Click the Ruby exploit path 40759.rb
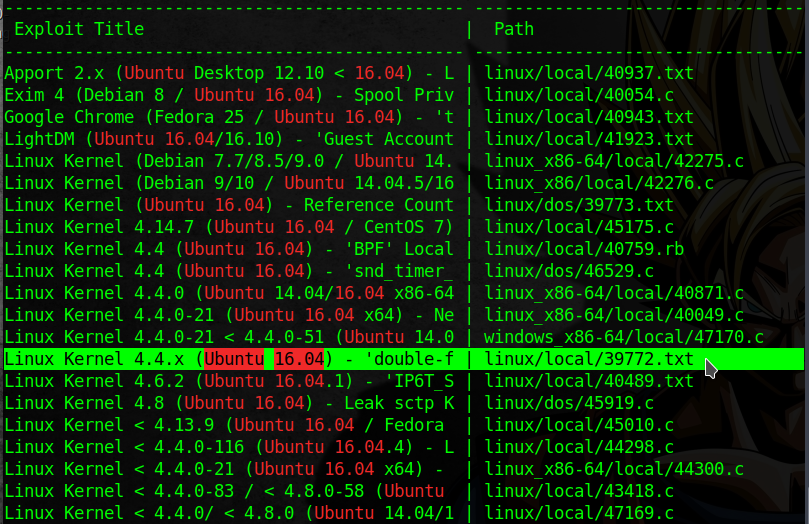This screenshot has height=524, width=809. pyautogui.click(x=582, y=249)
